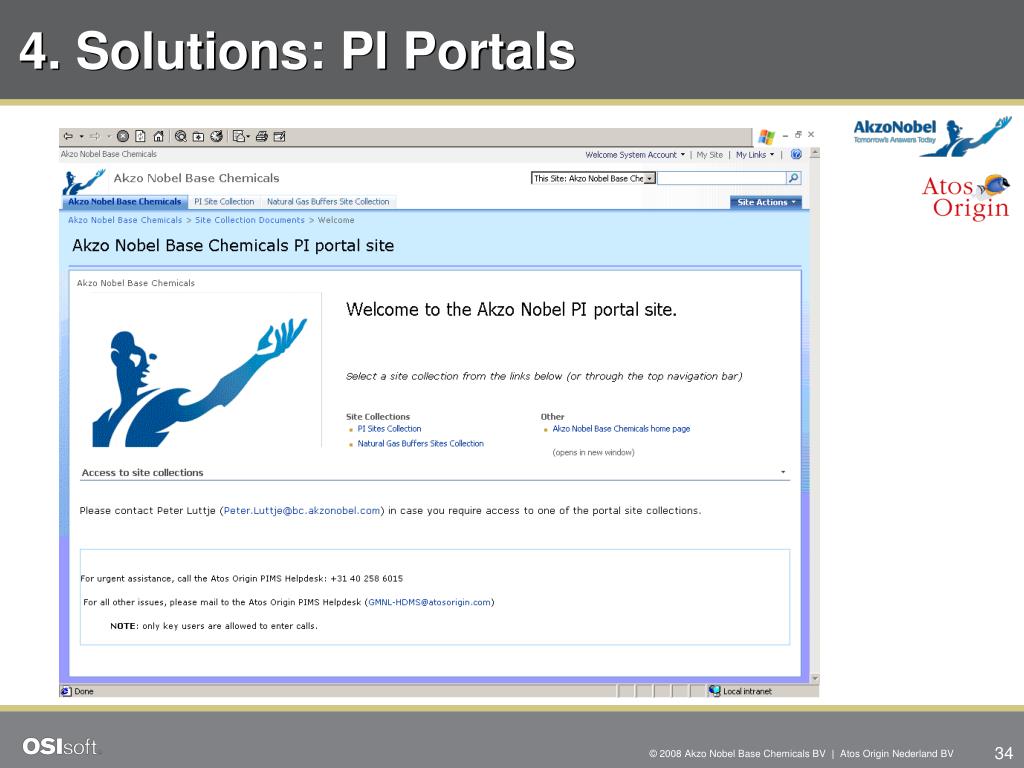Click the Done status bar text

(x=84, y=691)
